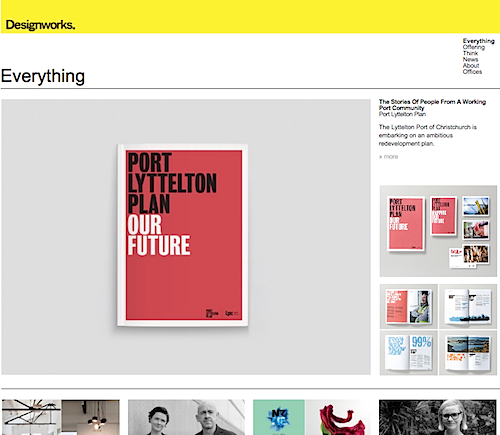This screenshot has width=500, height=435.
Task: Click the Designworks logo in yellow header
Action: pos(40,25)
